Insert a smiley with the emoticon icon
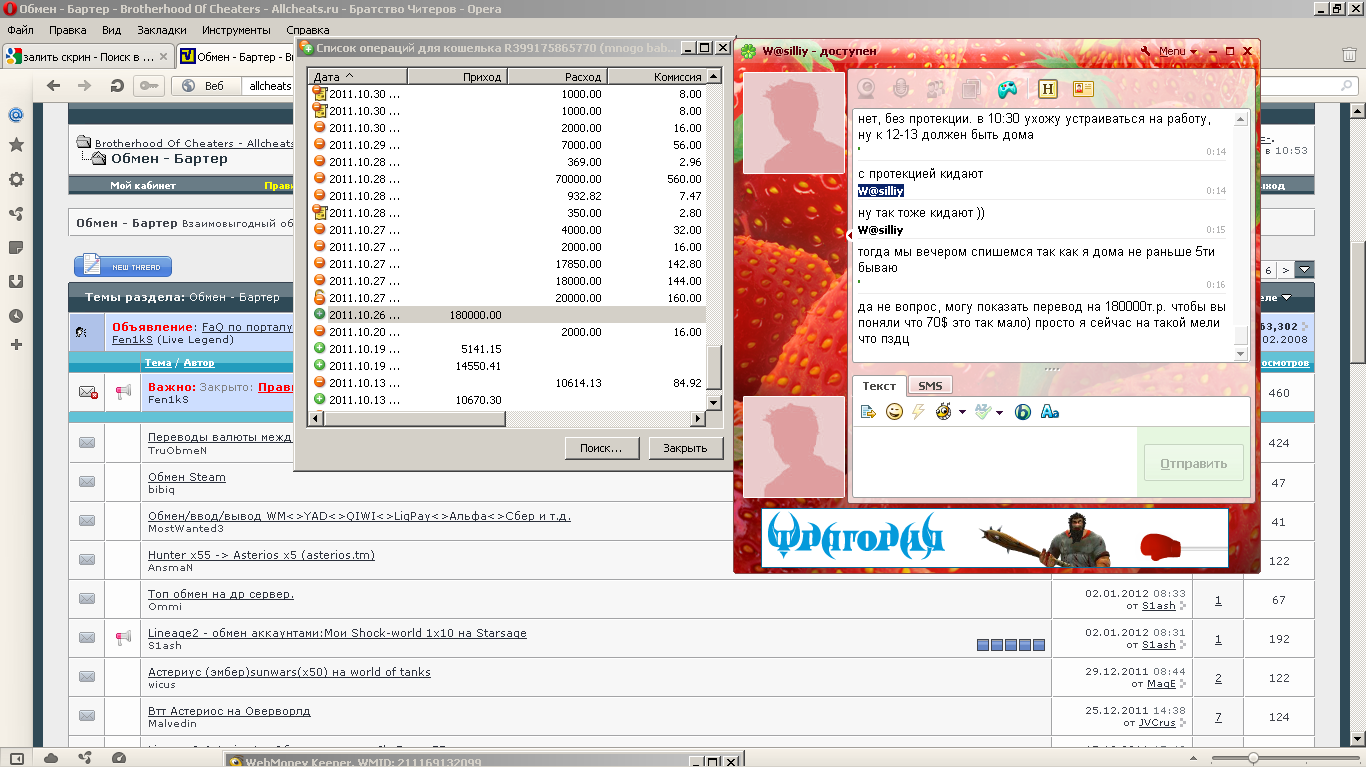The width and height of the screenshot is (1366, 768). [x=894, y=411]
